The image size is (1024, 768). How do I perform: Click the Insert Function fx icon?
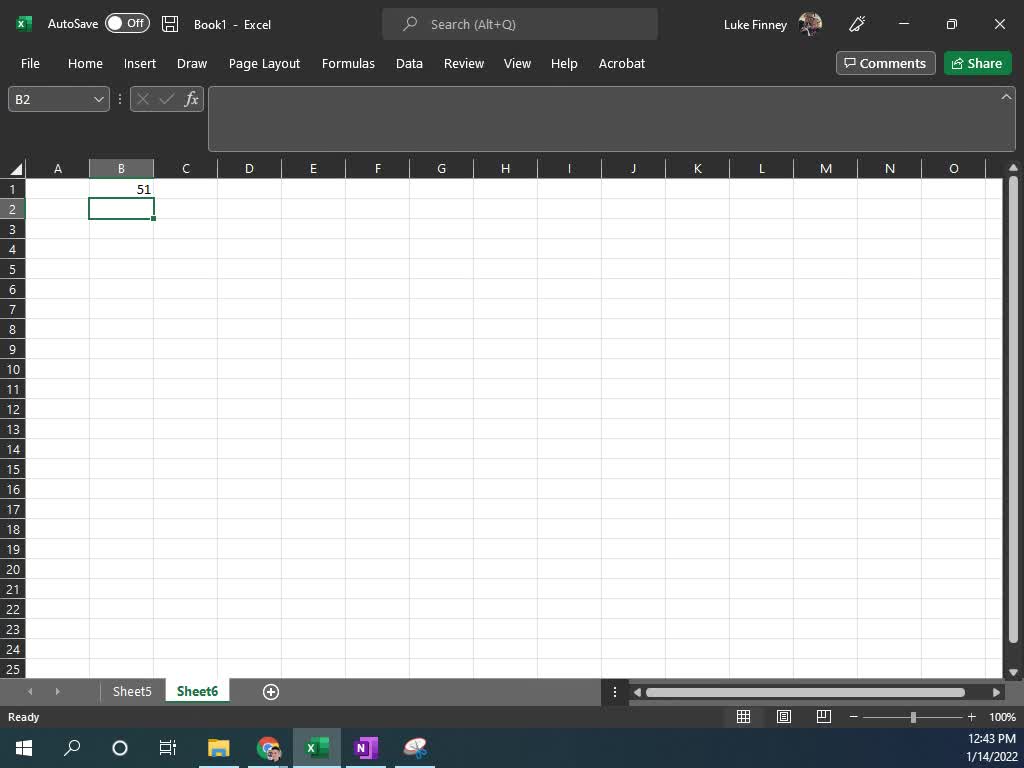coord(191,99)
